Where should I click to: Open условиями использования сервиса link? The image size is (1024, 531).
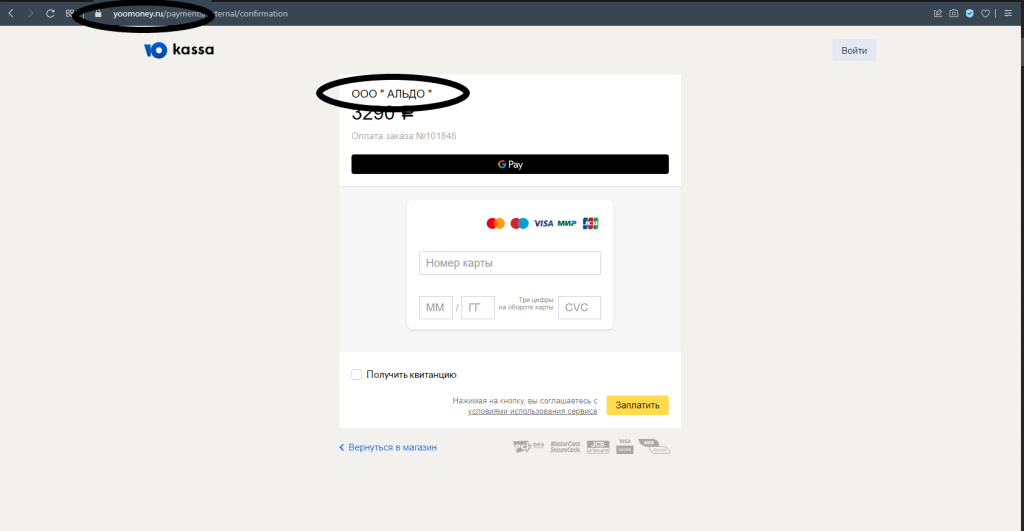(532, 411)
